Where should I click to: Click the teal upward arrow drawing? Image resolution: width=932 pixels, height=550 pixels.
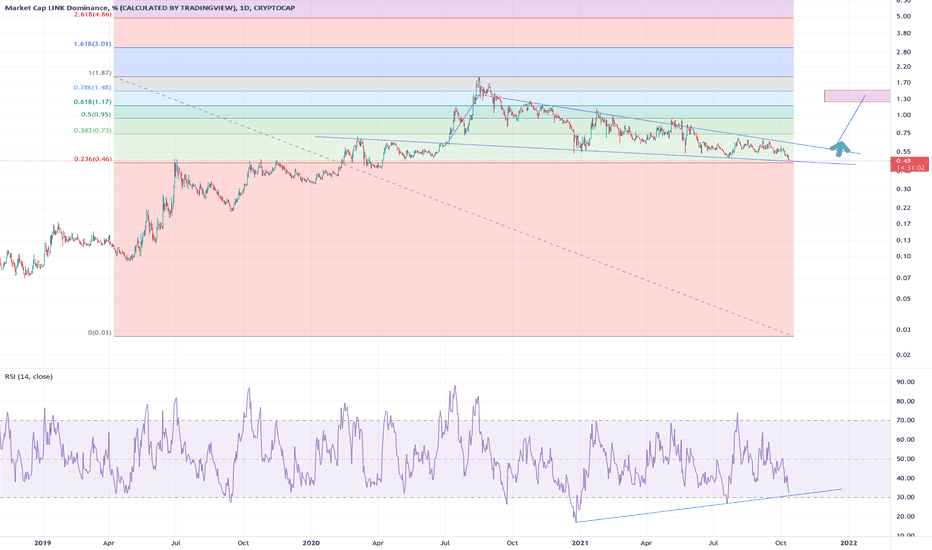coord(839,149)
